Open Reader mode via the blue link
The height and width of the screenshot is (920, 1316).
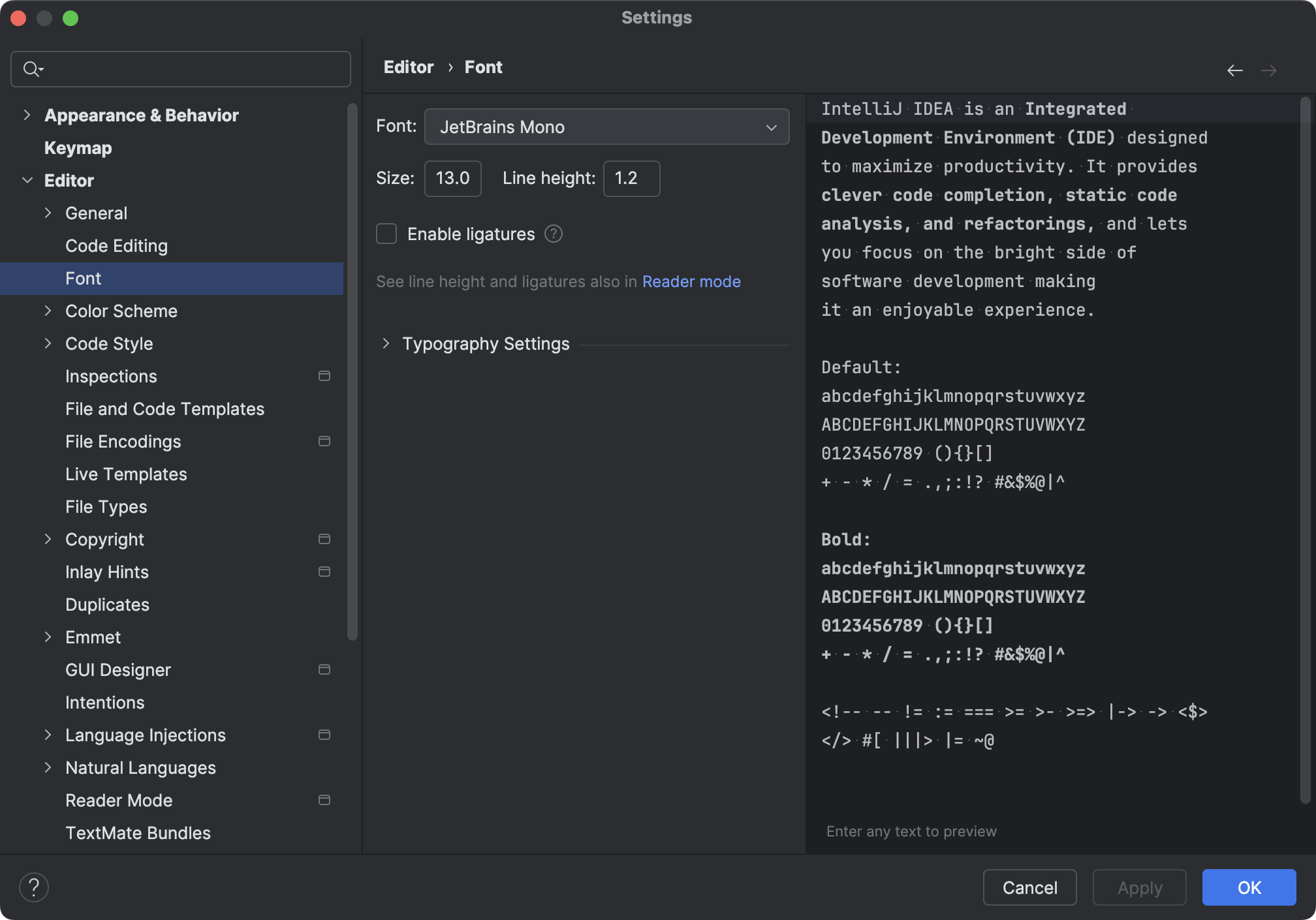pos(691,281)
